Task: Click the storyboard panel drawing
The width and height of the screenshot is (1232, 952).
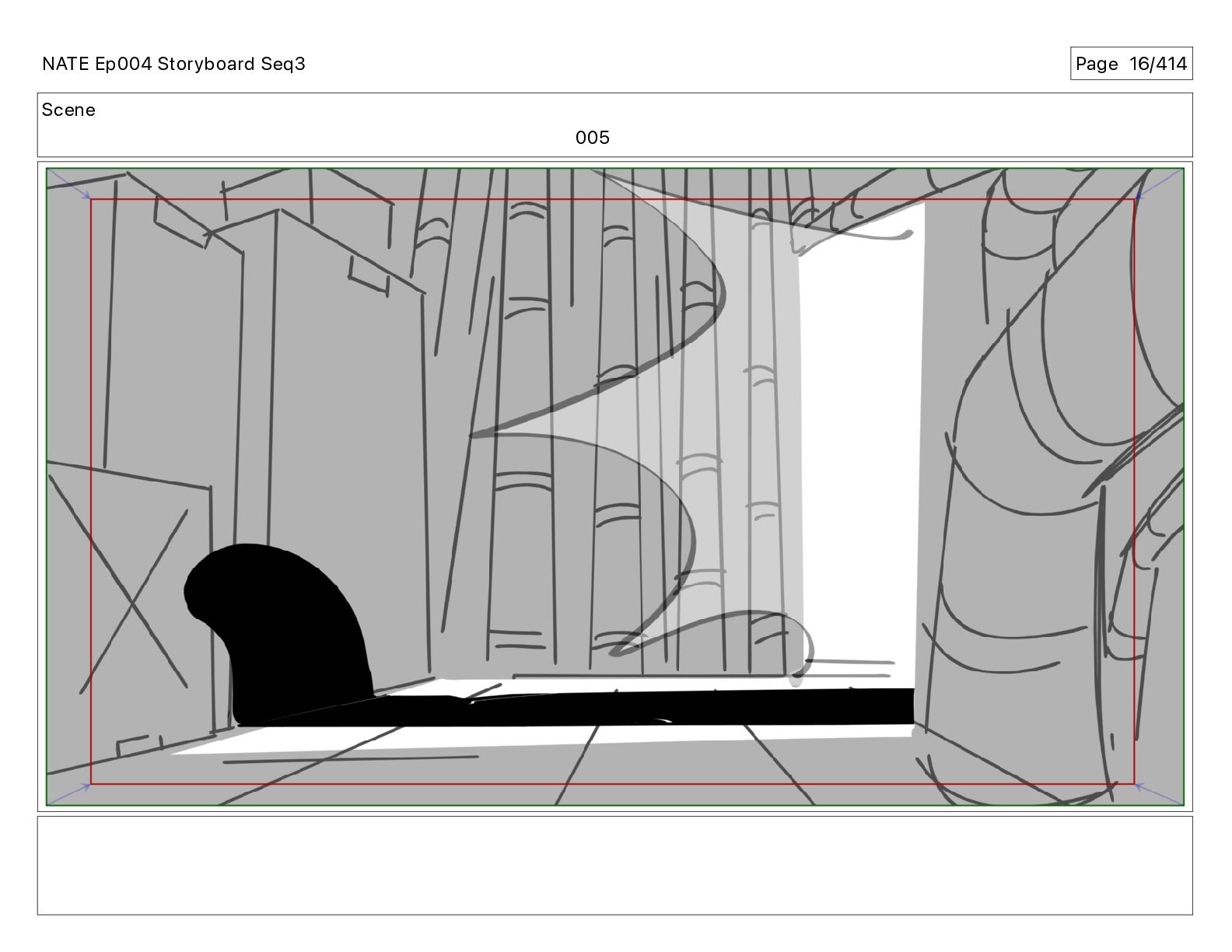Action: [614, 487]
